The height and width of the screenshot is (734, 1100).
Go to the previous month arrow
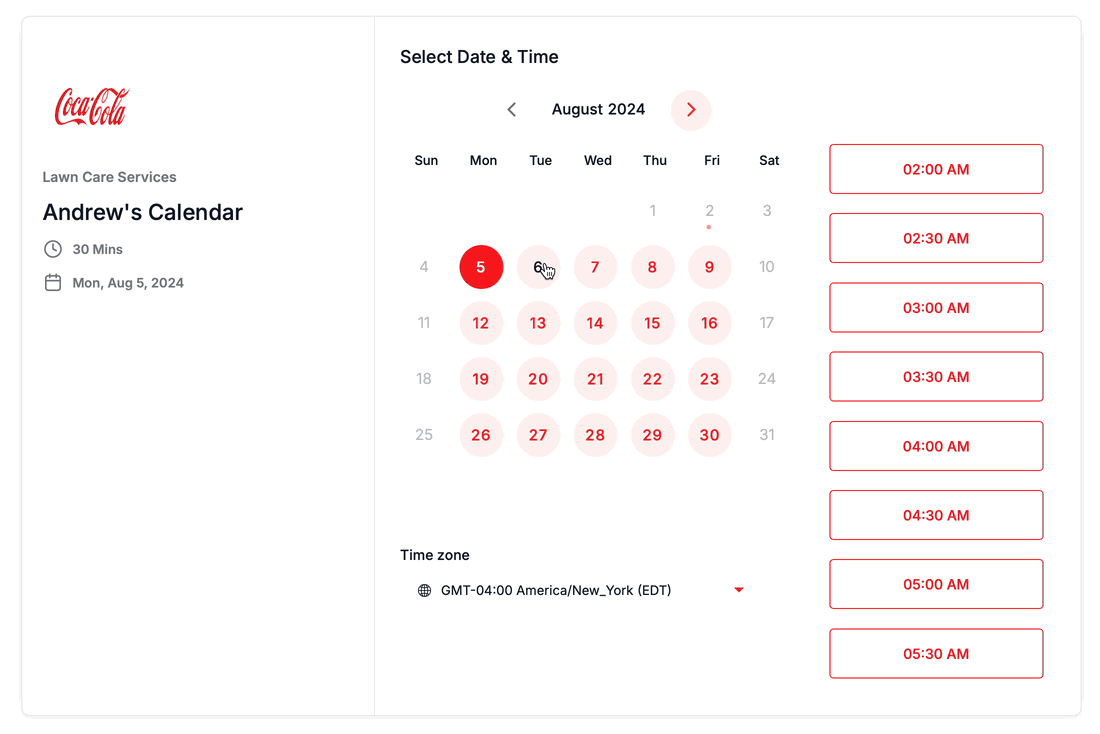[x=511, y=109]
